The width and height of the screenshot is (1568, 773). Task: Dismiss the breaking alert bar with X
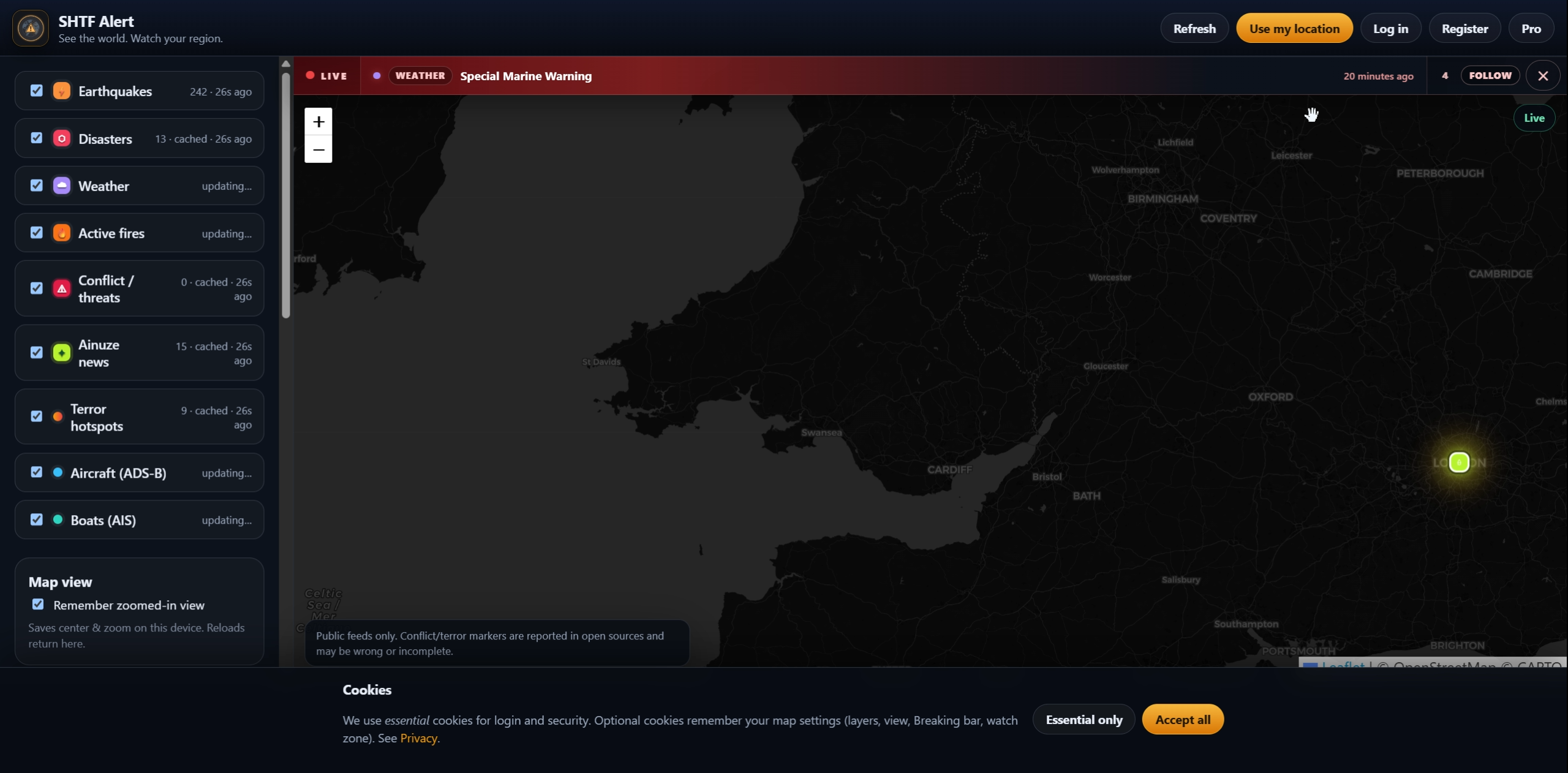pyautogui.click(x=1543, y=76)
